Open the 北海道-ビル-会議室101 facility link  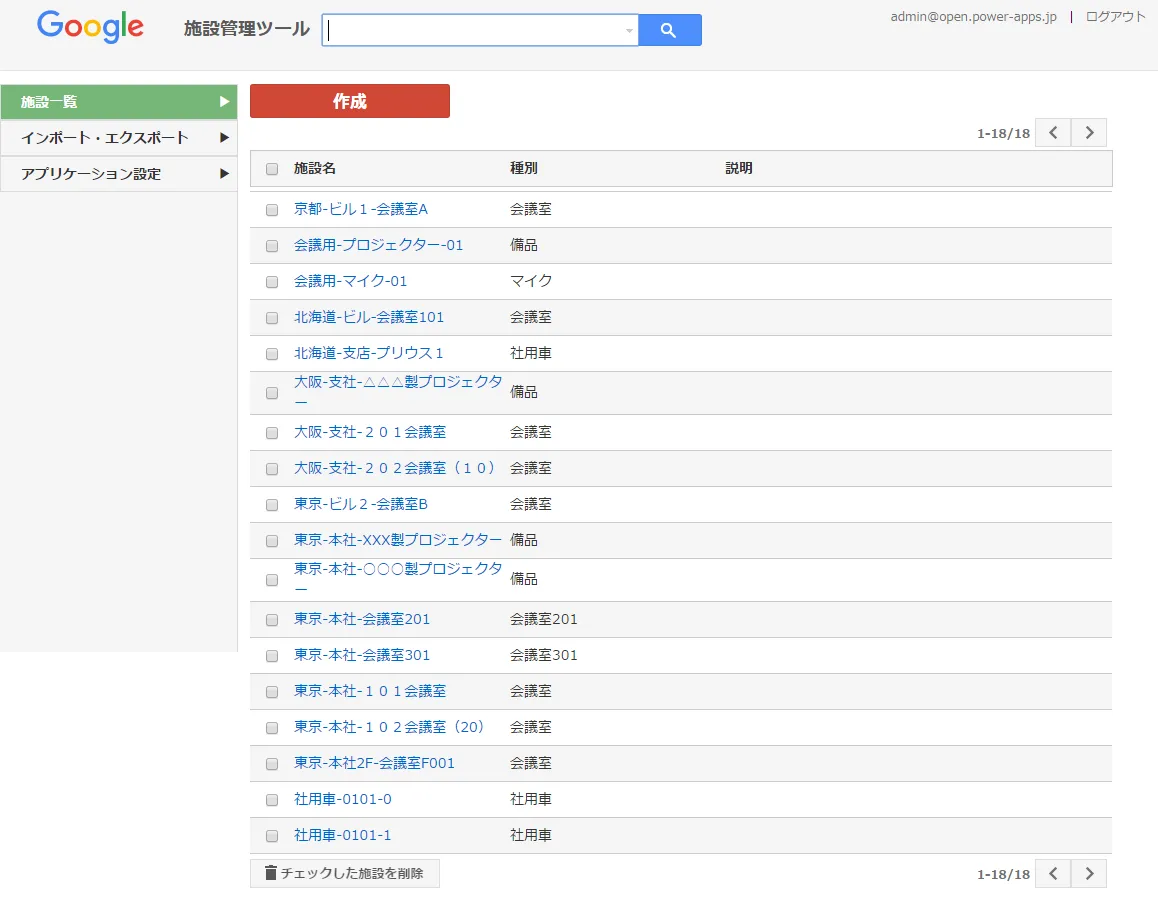pos(369,317)
